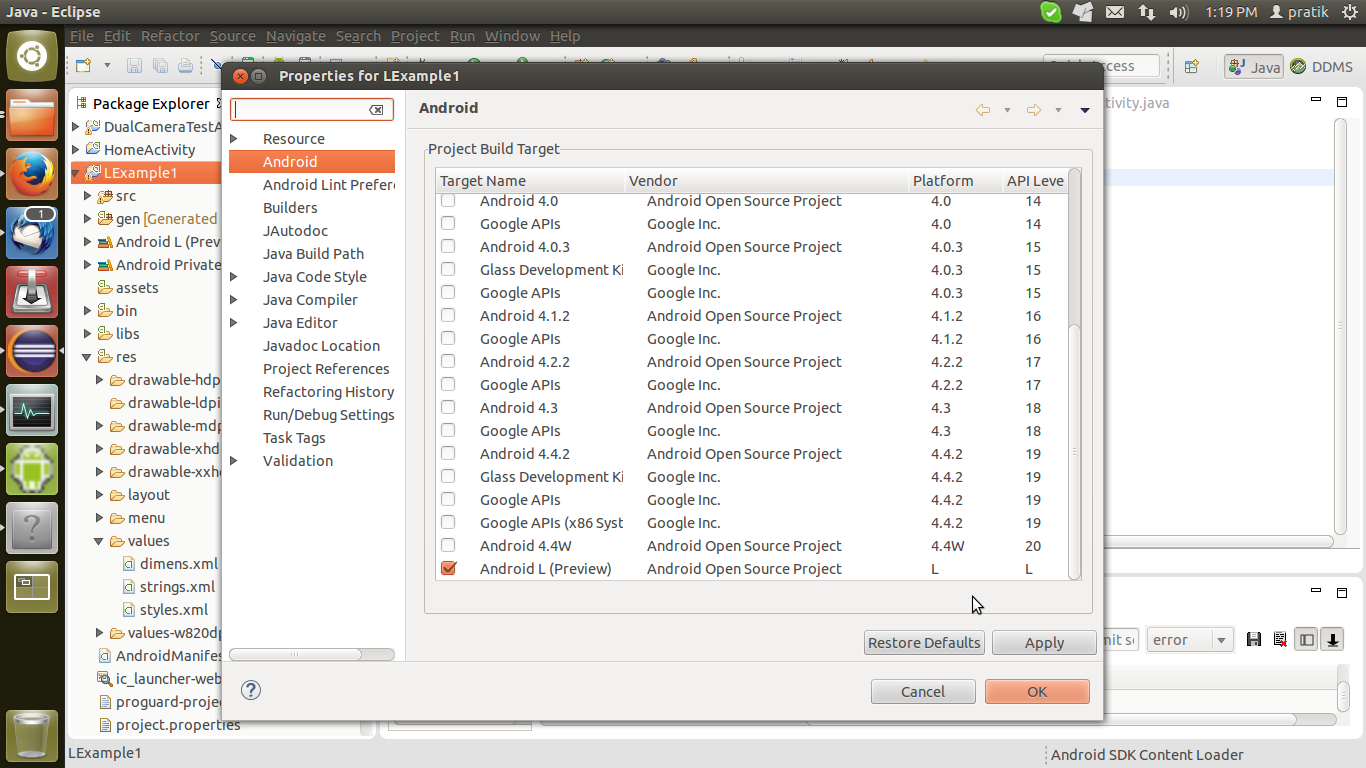Select the Java perspective button
This screenshot has height=768, width=1366.
click(1254, 67)
